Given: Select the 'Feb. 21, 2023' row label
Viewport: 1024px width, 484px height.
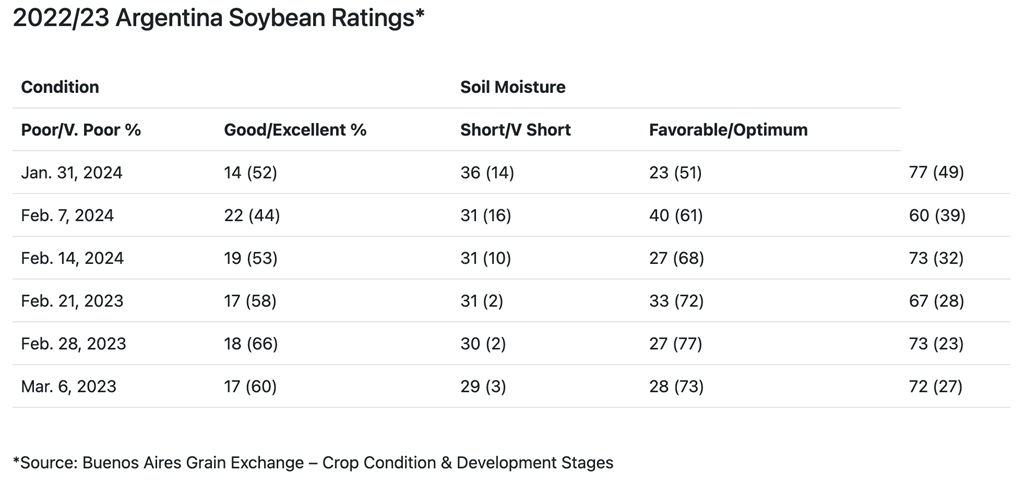Looking at the screenshot, I should (x=72, y=301).
